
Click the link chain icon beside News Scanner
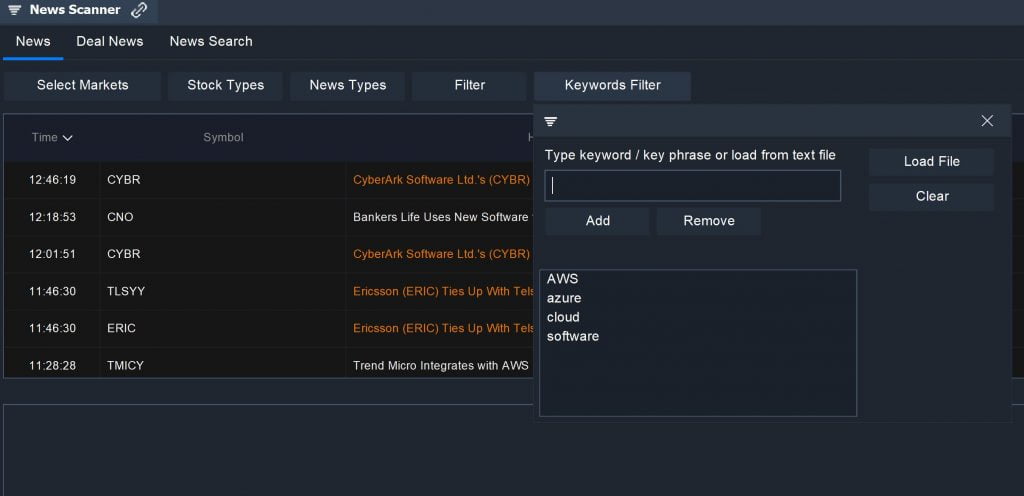tap(138, 10)
